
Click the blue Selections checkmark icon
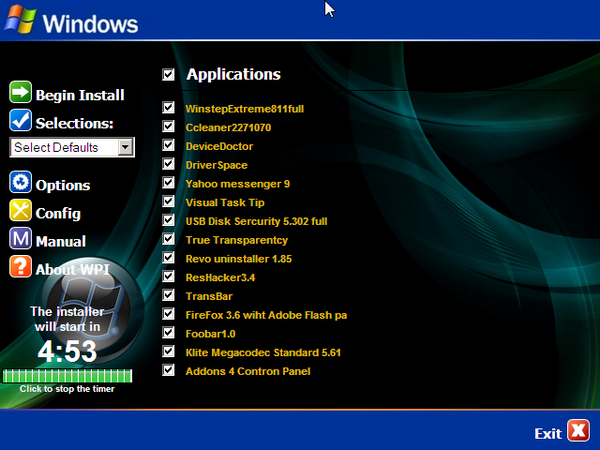tap(20, 120)
